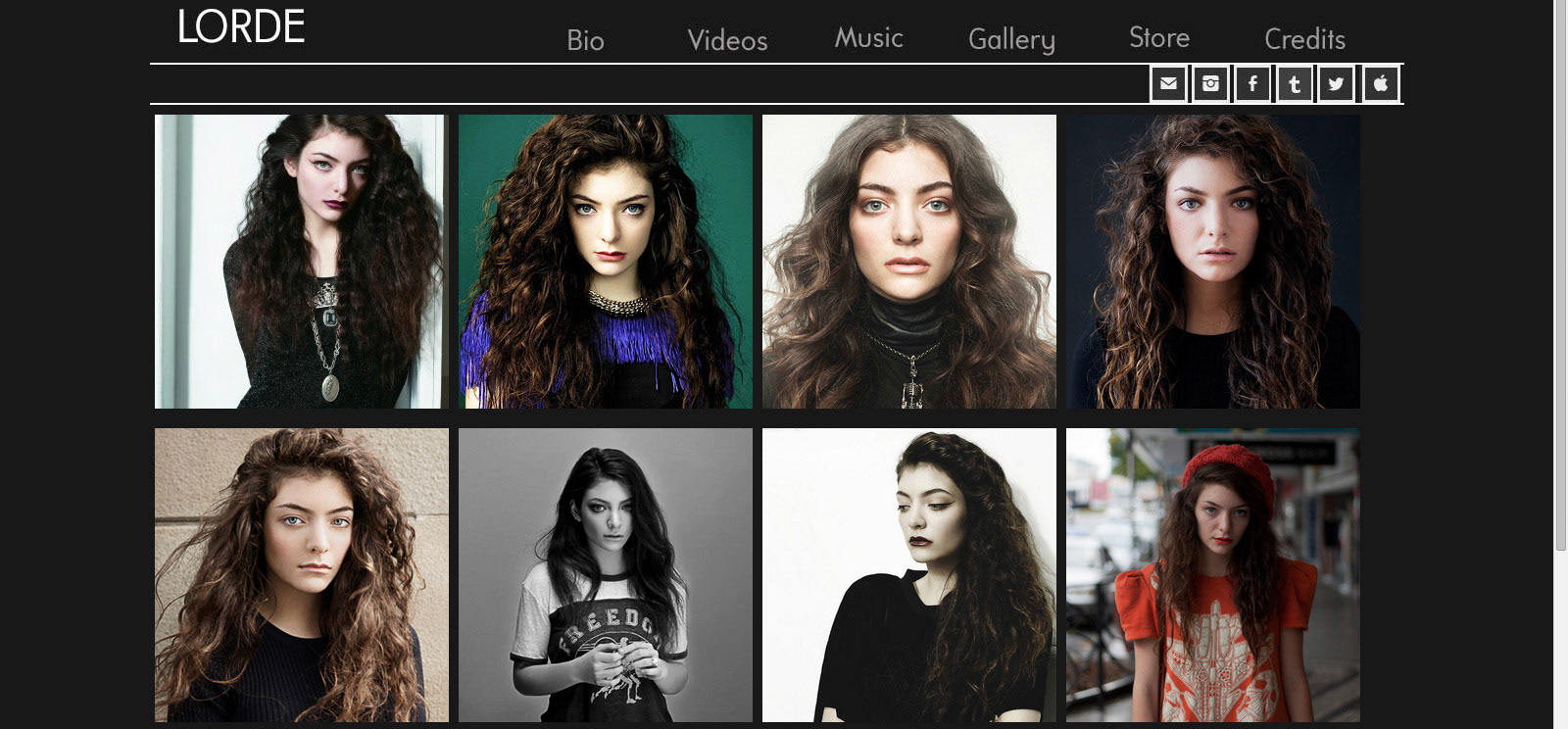This screenshot has height=729, width=1568.
Task: Open the Twitter bird icon
Action: [1336, 84]
